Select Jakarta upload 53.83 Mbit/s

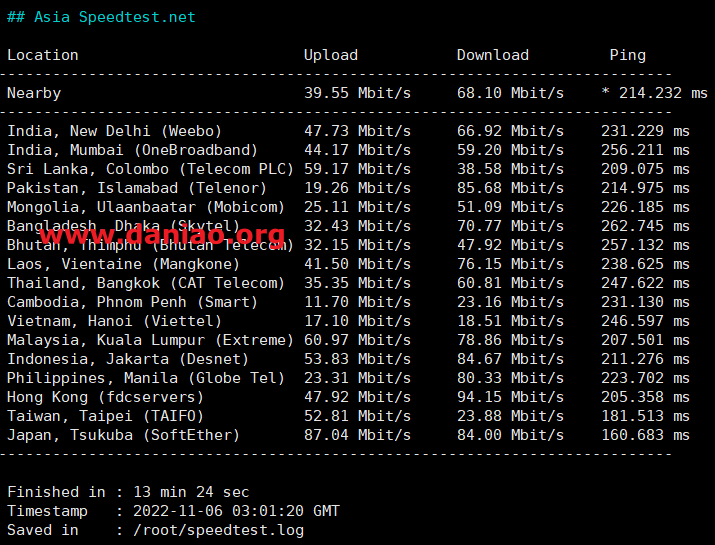point(357,359)
